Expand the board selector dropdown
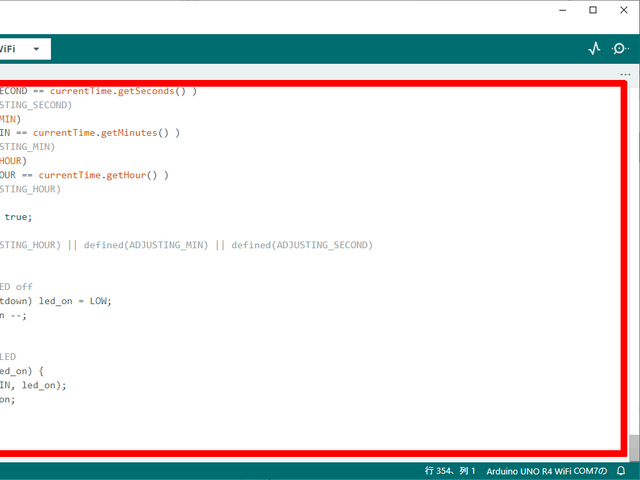The image size is (640, 480). [x=37, y=48]
